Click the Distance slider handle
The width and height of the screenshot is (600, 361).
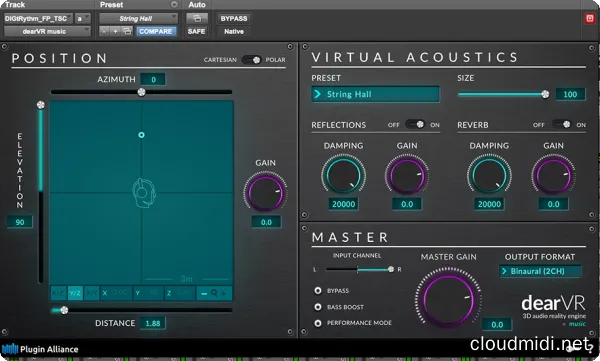click(64, 310)
